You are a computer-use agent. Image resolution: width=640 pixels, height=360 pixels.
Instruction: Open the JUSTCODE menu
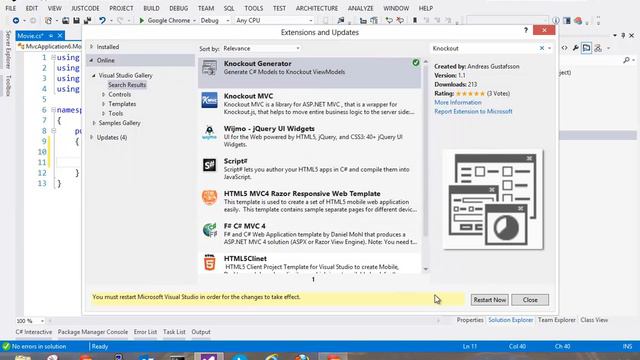pyautogui.click(x=85, y=8)
